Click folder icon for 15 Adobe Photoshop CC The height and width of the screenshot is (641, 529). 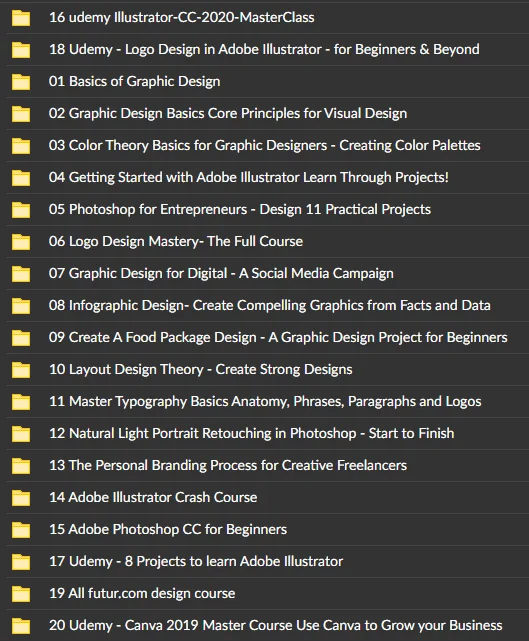coord(21,530)
